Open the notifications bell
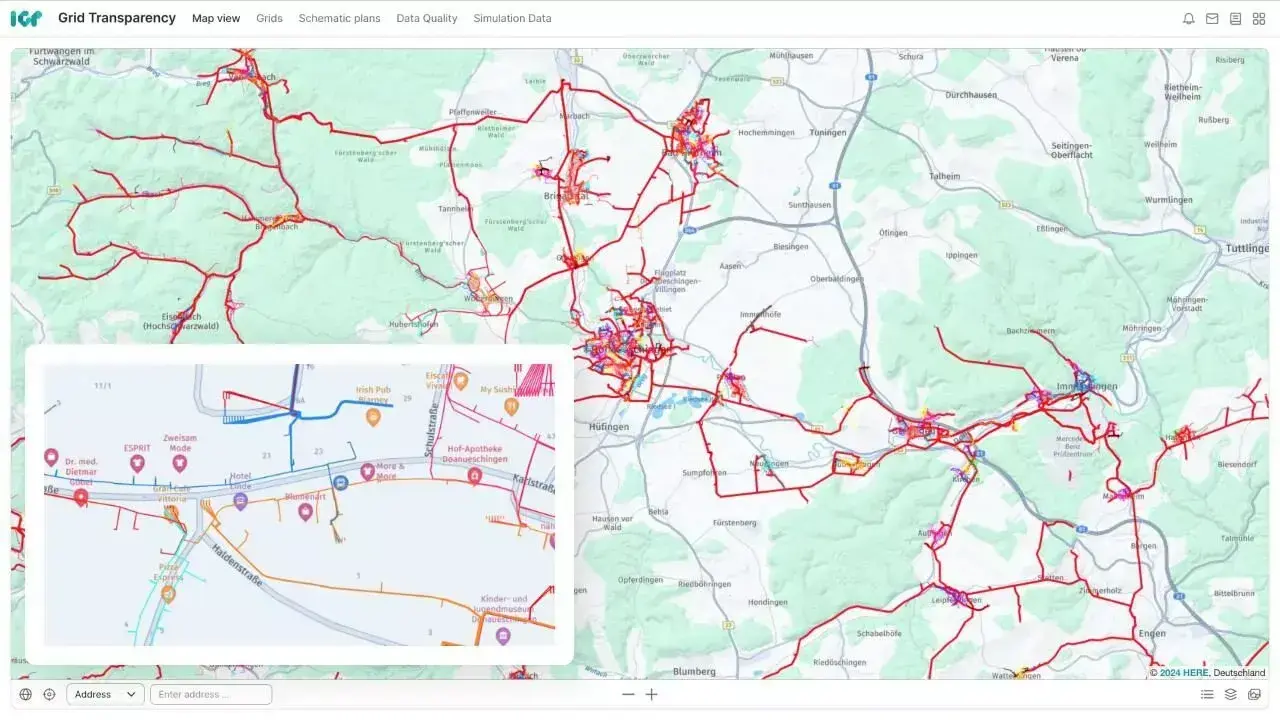Viewport: 1280px width, 720px height. (1188, 18)
